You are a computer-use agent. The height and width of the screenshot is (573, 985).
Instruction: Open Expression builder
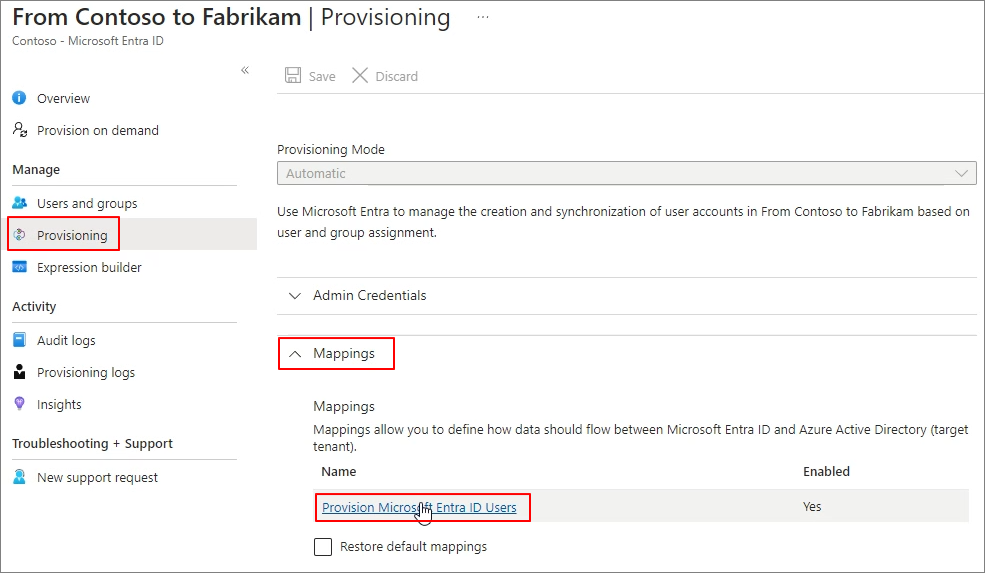89,268
